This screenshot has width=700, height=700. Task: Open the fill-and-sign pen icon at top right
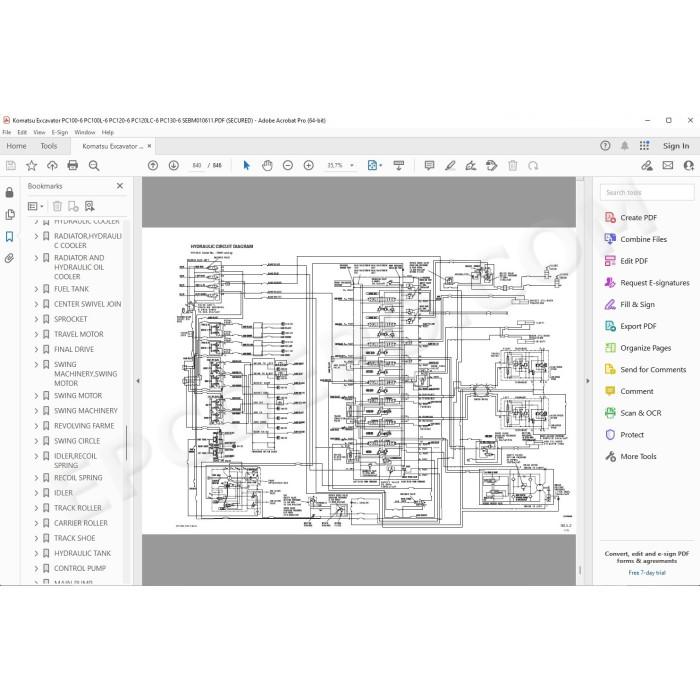point(647,166)
